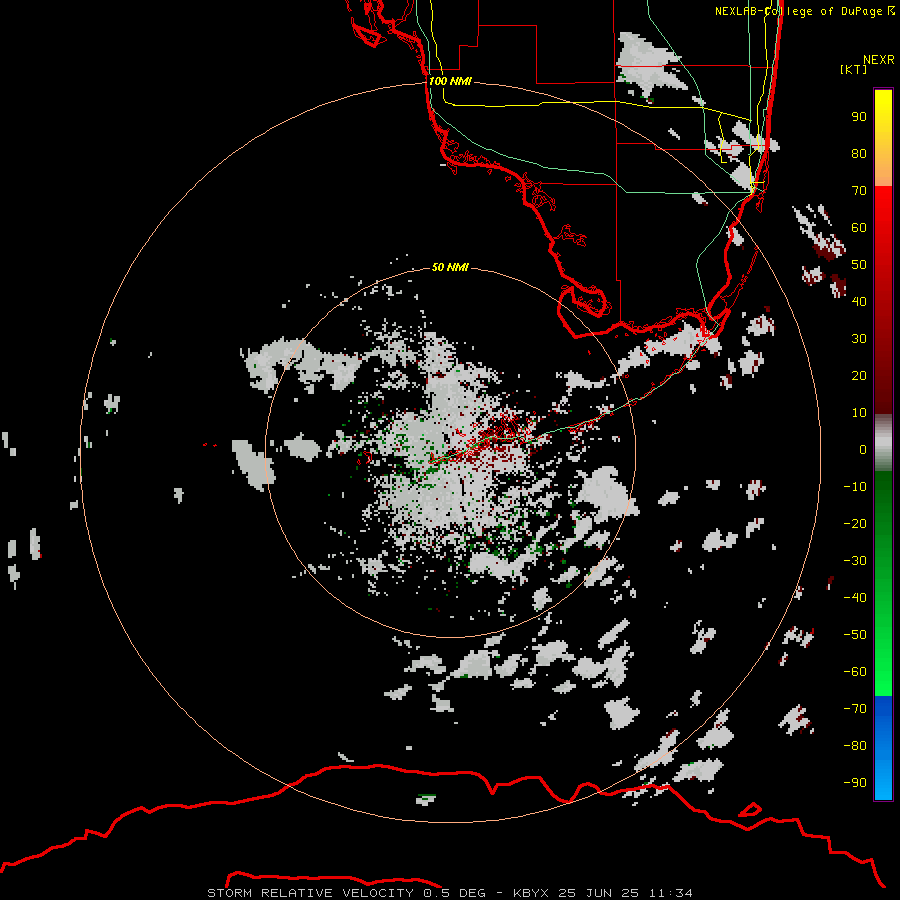This screenshot has height=900, width=900.
Task: Click the blue segment of color bar
Action: (x=883, y=748)
